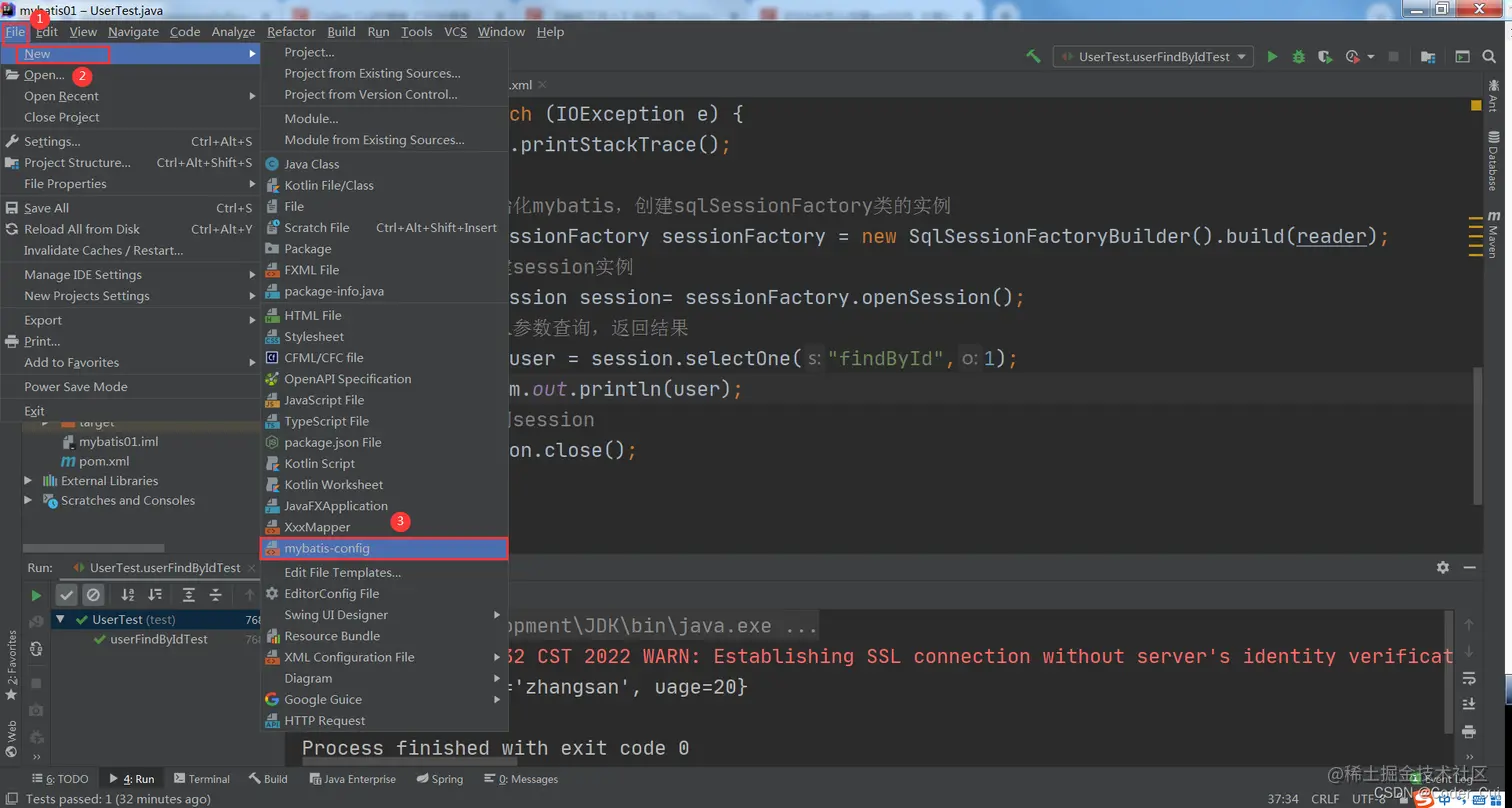Image resolution: width=1512 pixels, height=808 pixels.
Task: Rerun the test via circular arrows icon
Action: pyautogui.click(x=36, y=649)
